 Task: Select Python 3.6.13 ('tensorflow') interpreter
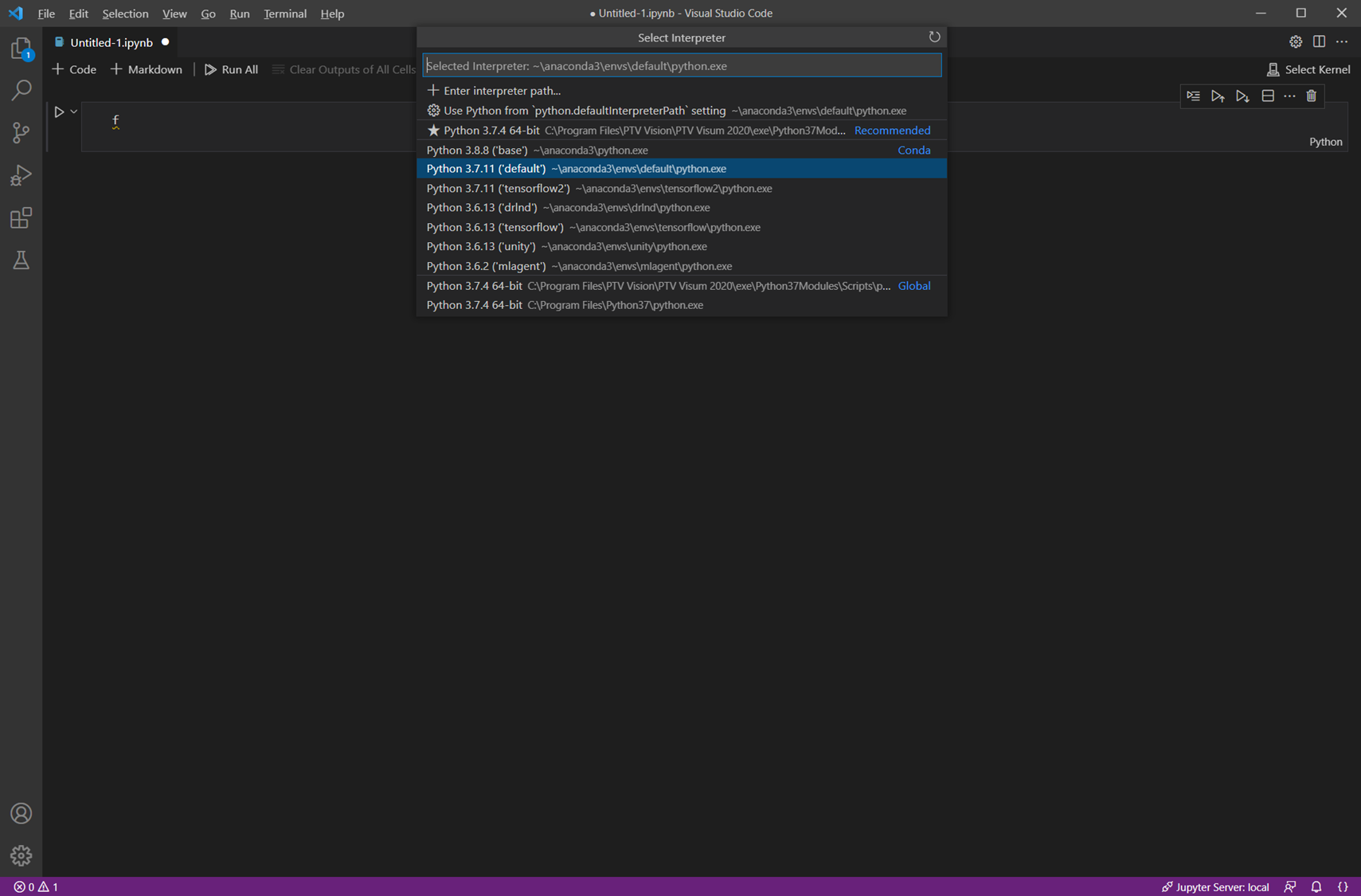pos(682,227)
